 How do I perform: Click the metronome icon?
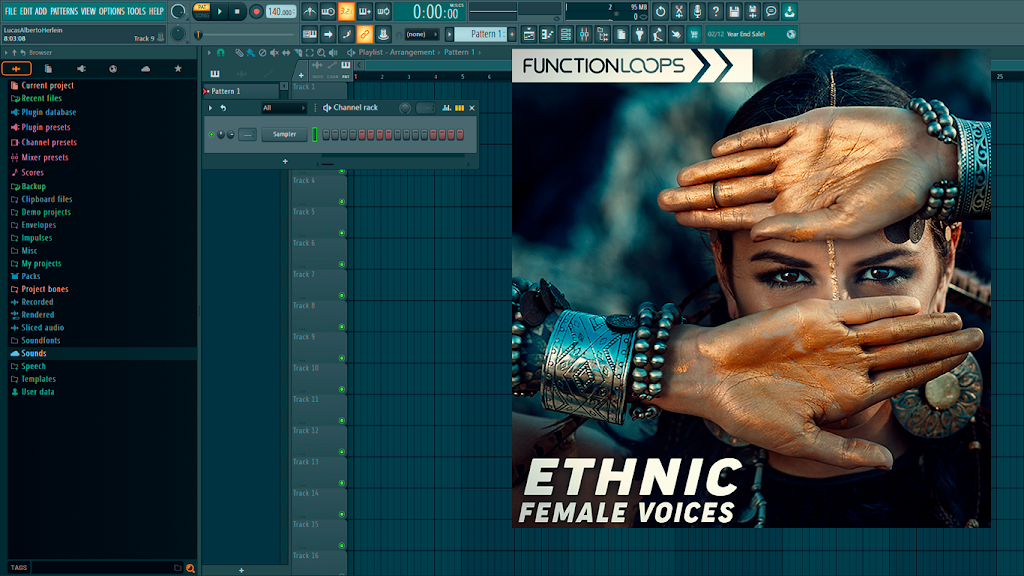coord(310,11)
